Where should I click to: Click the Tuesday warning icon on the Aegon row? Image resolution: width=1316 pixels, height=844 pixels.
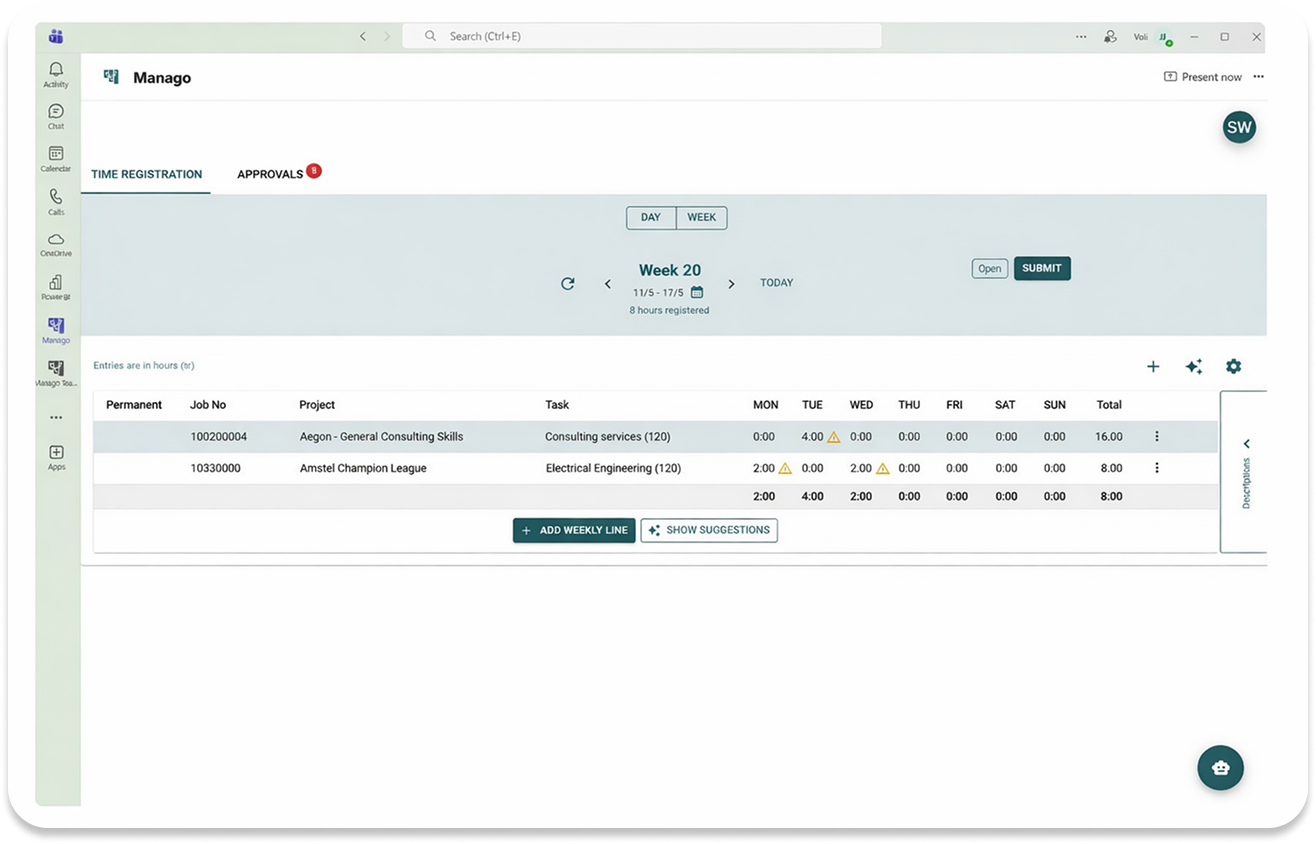834,437
